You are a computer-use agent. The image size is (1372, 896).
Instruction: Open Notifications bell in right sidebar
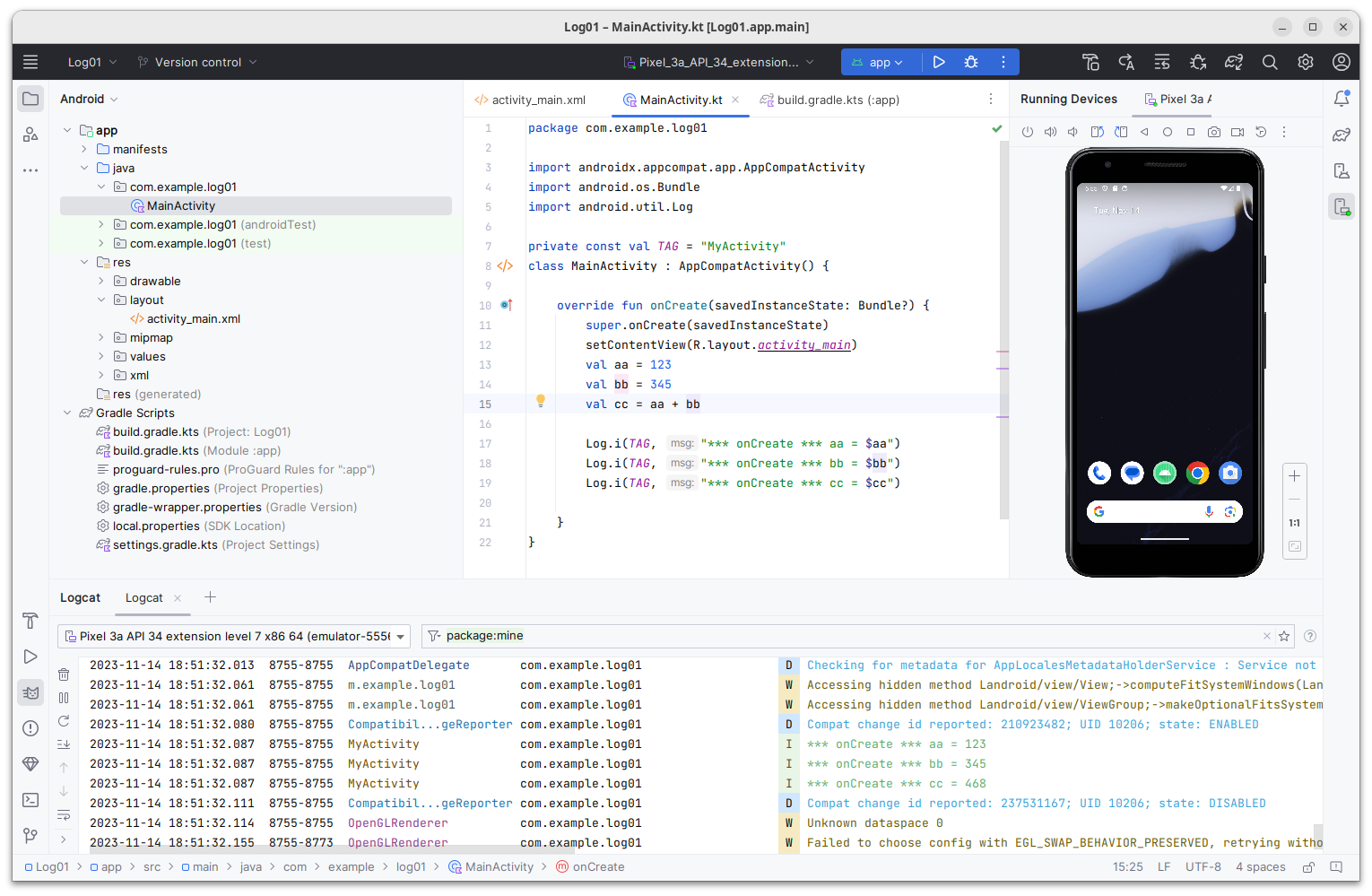pos(1342,99)
